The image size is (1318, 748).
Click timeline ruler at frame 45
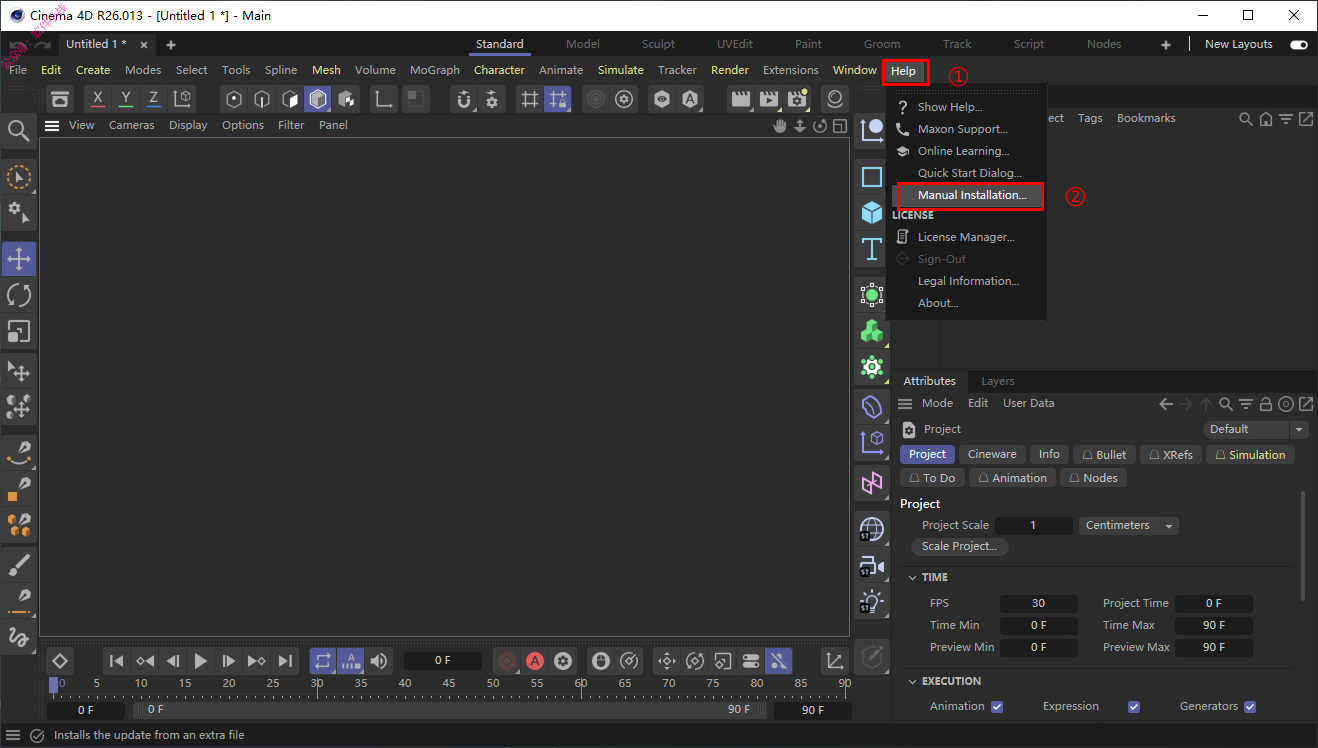point(449,684)
